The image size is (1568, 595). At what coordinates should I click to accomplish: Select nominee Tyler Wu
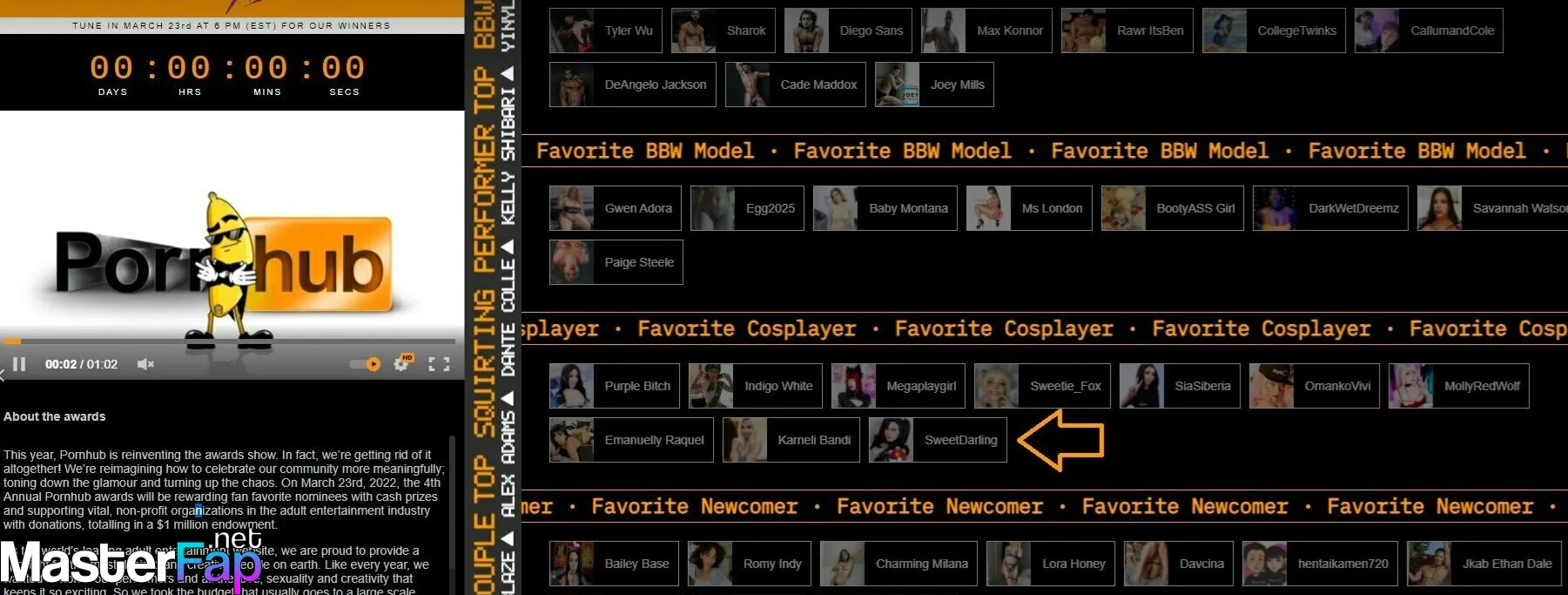coord(606,30)
